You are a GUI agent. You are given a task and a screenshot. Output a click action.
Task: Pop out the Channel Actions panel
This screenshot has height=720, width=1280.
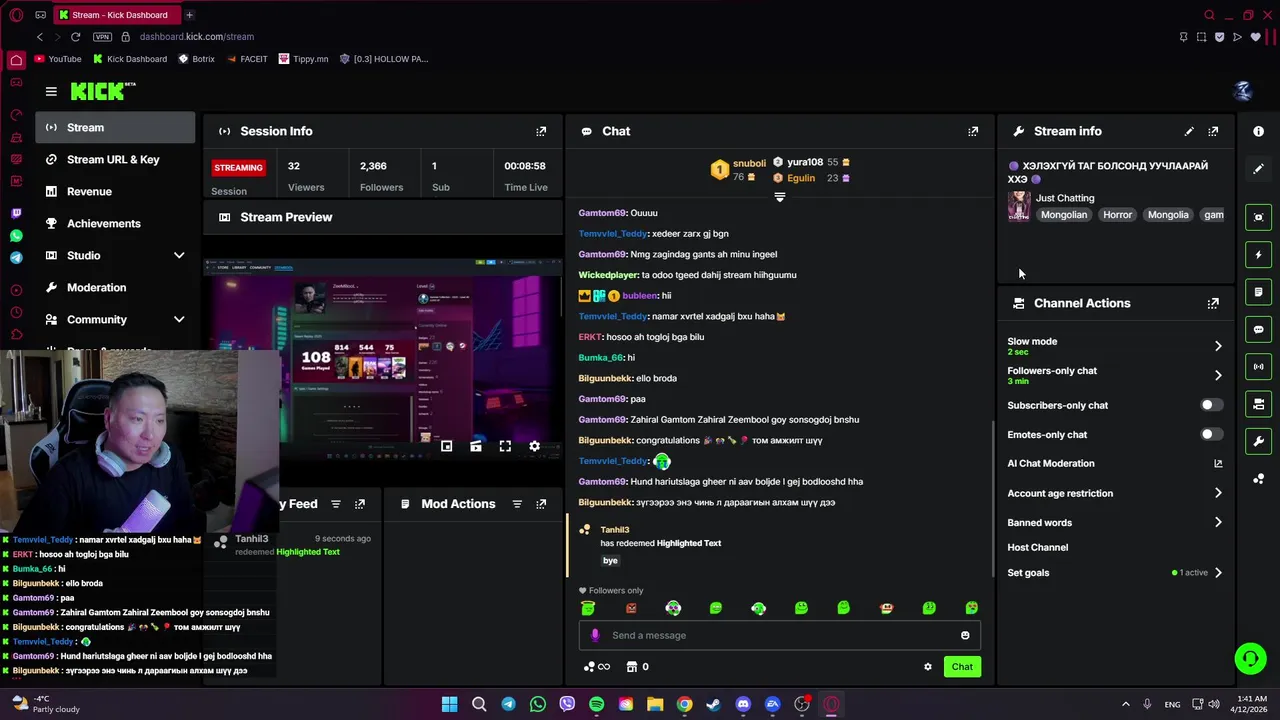click(1213, 303)
